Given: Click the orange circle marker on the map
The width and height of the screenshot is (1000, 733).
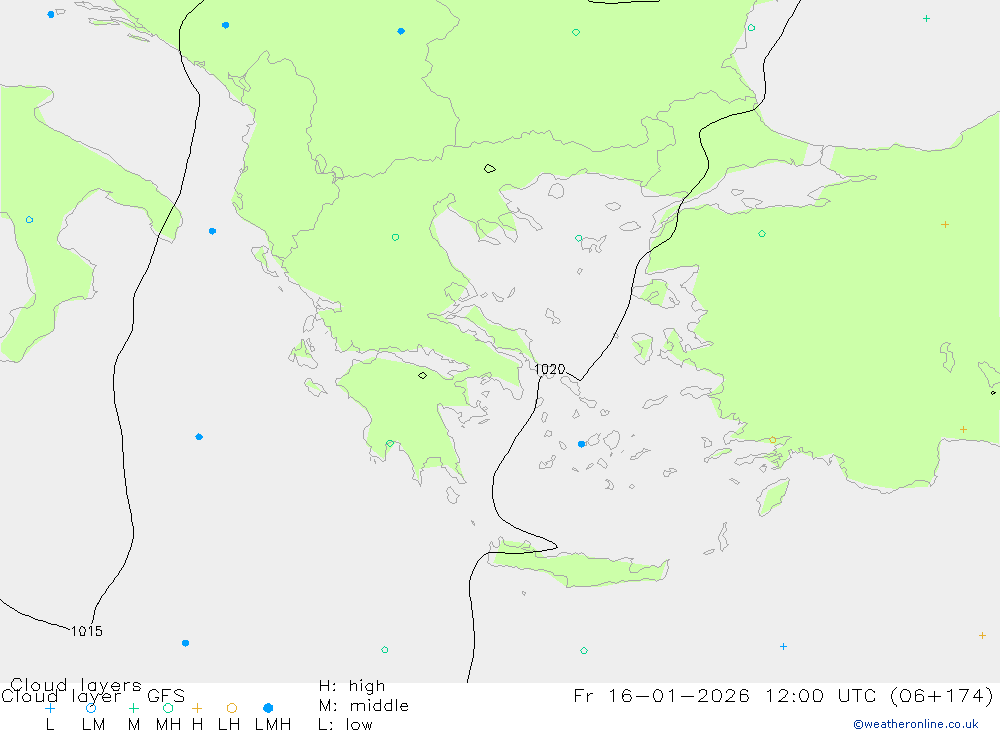Looking at the screenshot, I should 773,440.
